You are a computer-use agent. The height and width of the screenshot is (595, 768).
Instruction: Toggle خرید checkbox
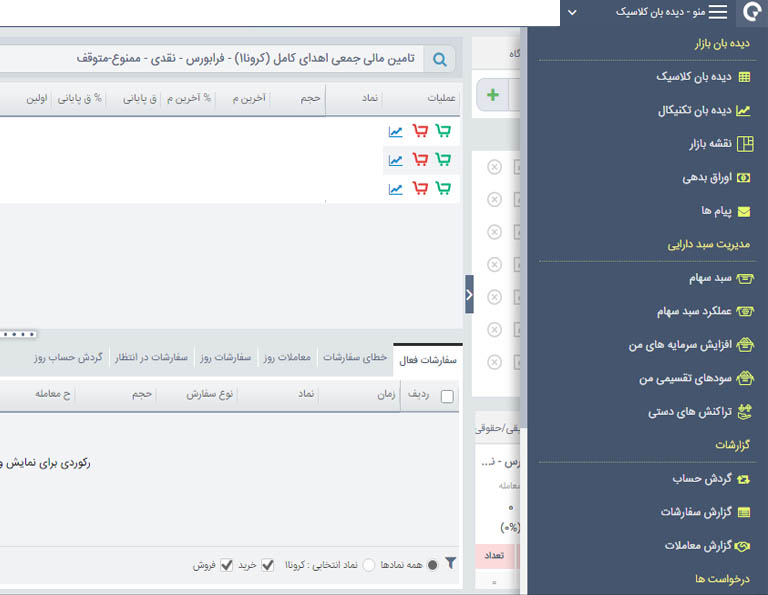pos(267,565)
